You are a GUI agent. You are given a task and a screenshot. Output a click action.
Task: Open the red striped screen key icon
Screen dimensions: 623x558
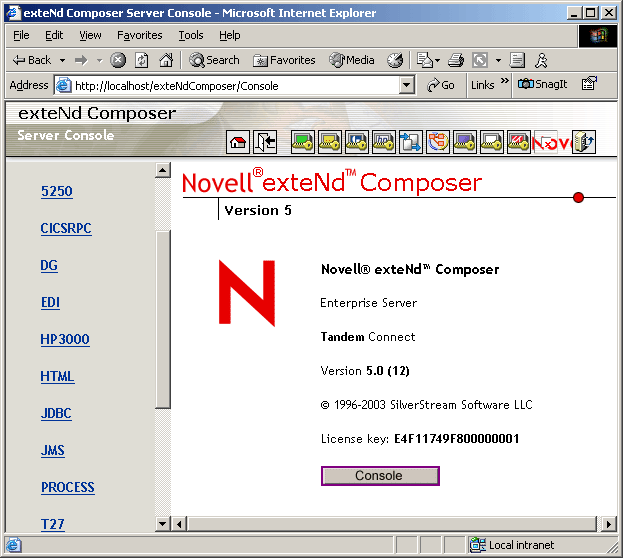(x=519, y=142)
